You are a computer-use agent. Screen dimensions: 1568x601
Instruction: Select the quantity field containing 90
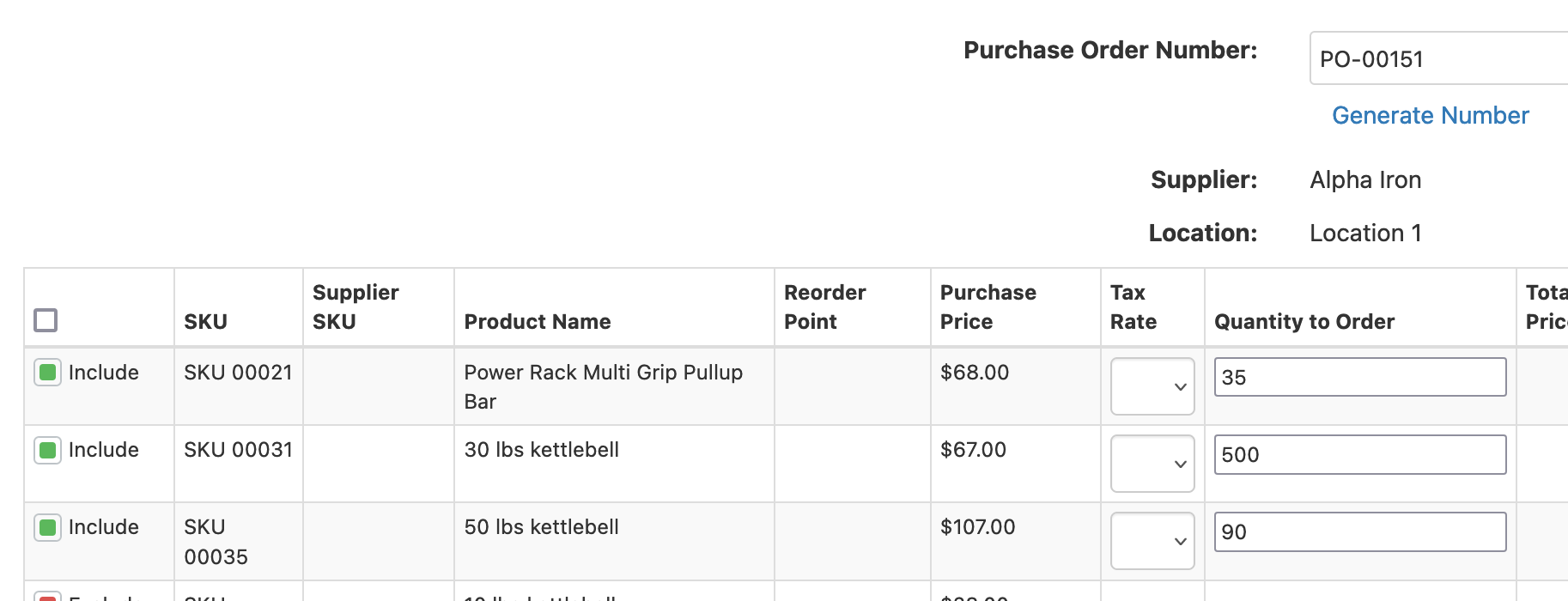click(x=1359, y=531)
